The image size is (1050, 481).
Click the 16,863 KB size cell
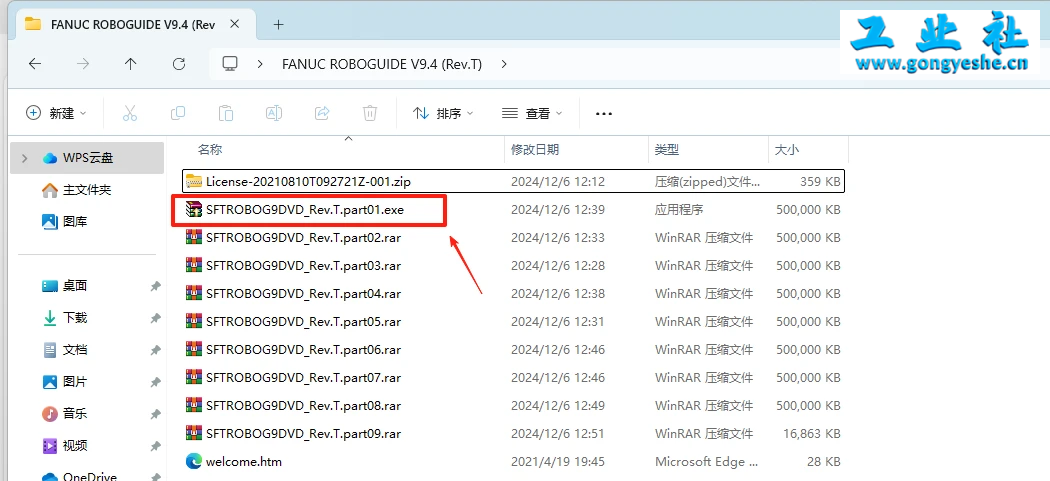click(812, 433)
